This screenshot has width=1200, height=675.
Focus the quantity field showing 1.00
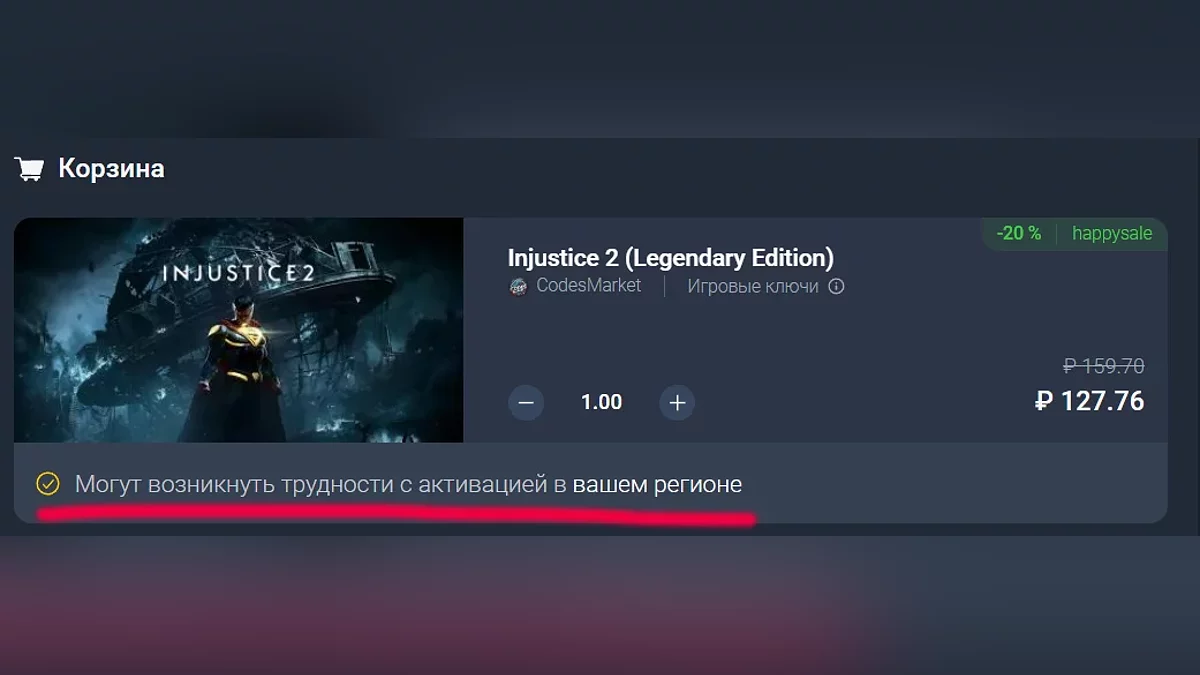pos(602,402)
